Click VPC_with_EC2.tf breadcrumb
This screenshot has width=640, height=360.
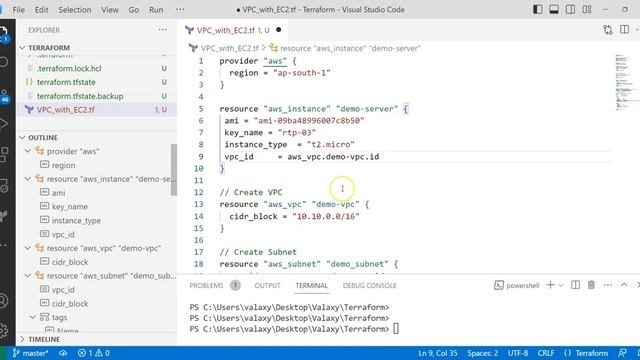tap(229, 48)
